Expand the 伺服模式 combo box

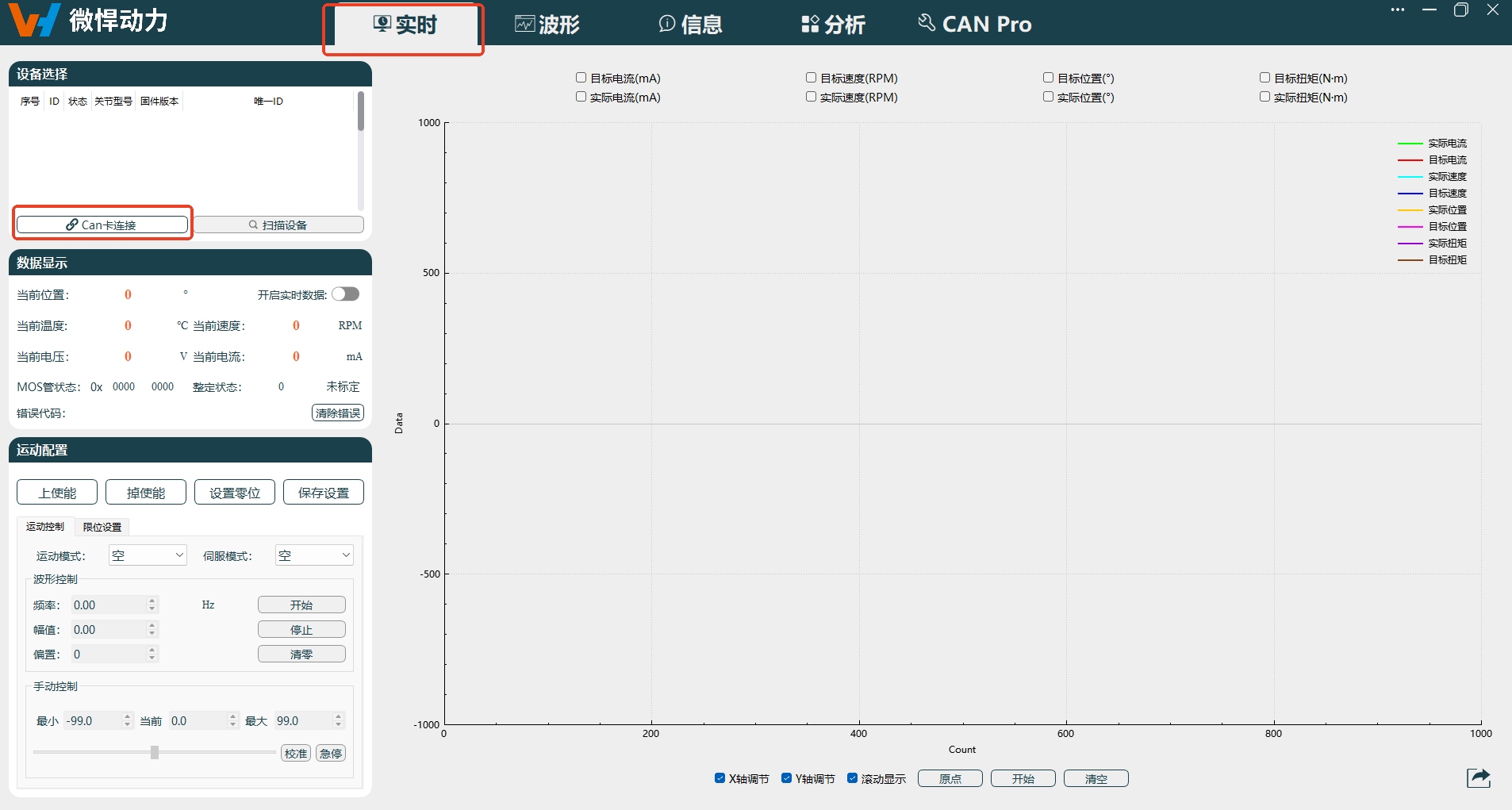pyautogui.click(x=314, y=555)
